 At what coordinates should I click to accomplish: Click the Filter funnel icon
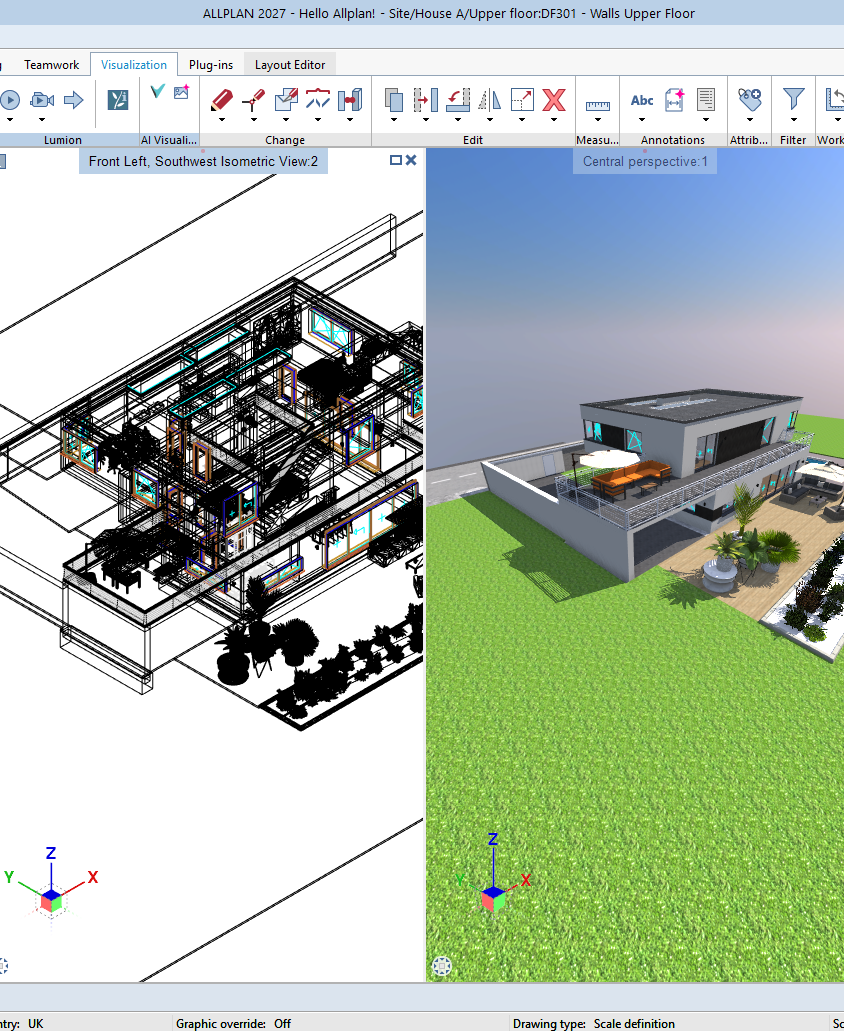click(x=793, y=100)
